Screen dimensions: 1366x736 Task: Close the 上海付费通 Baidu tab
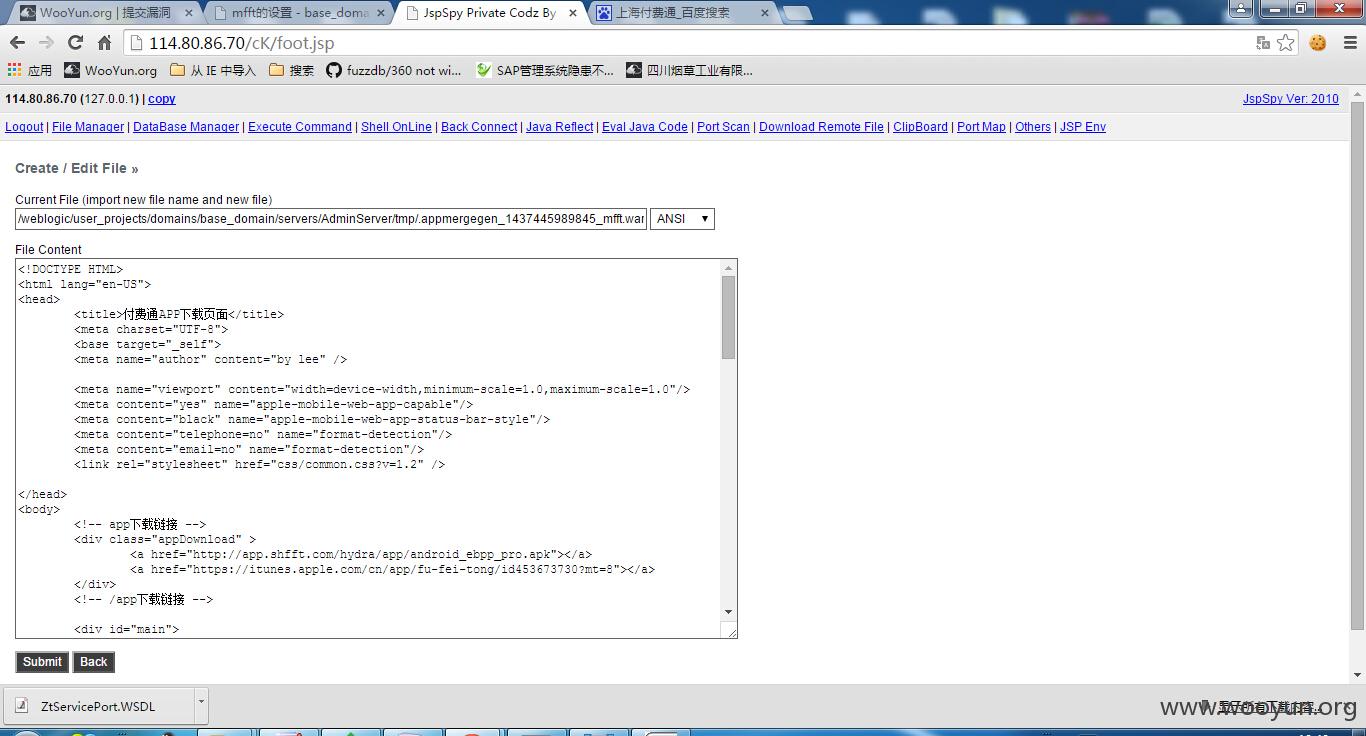coord(764,13)
